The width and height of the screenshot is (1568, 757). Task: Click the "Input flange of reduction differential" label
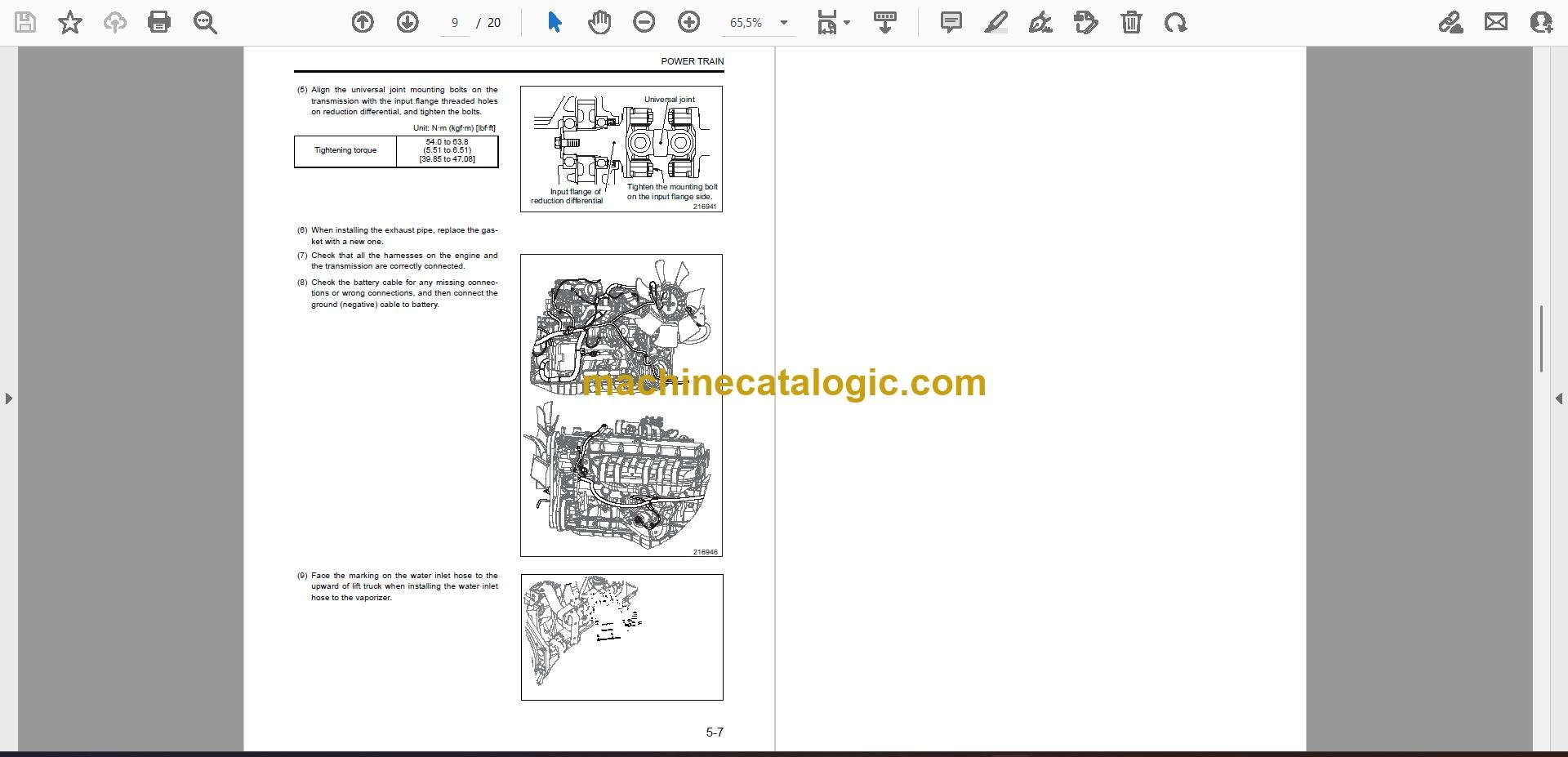pyautogui.click(x=568, y=196)
